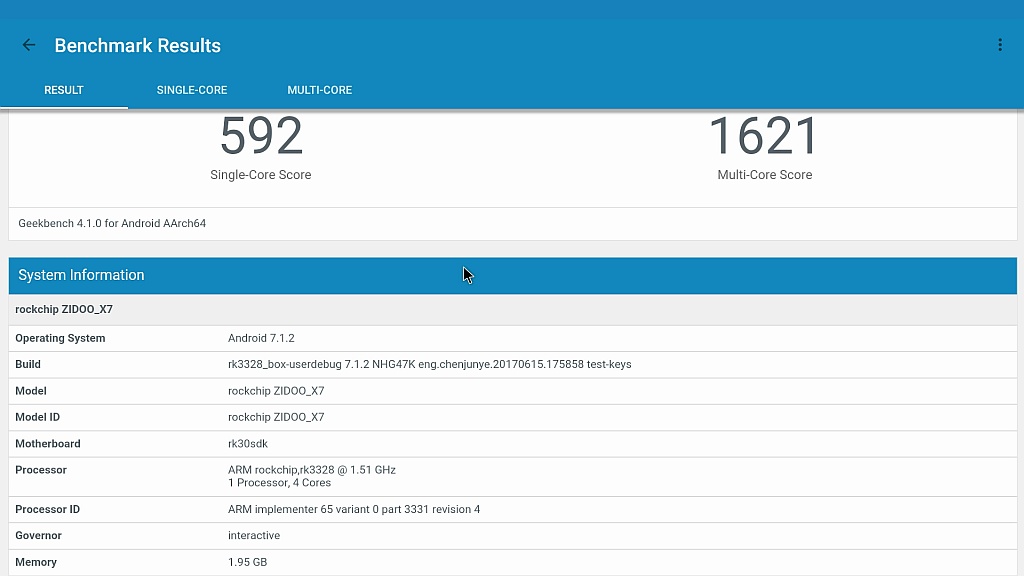Click the Governor row label
This screenshot has width=1024, height=576.
pyautogui.click(x=39, y=536)
